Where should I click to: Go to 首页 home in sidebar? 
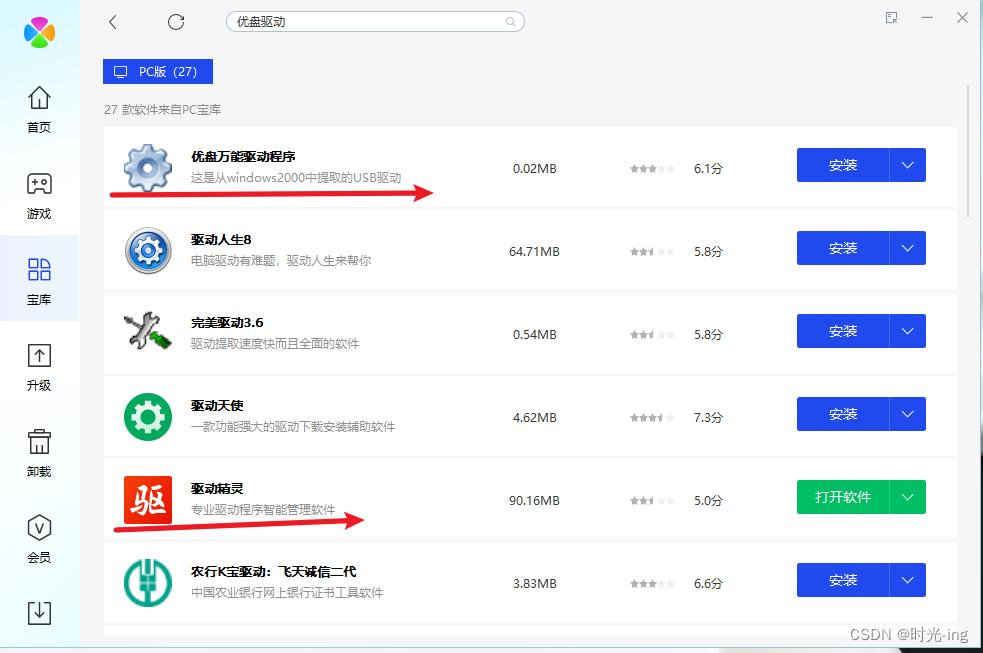[39, 109]
